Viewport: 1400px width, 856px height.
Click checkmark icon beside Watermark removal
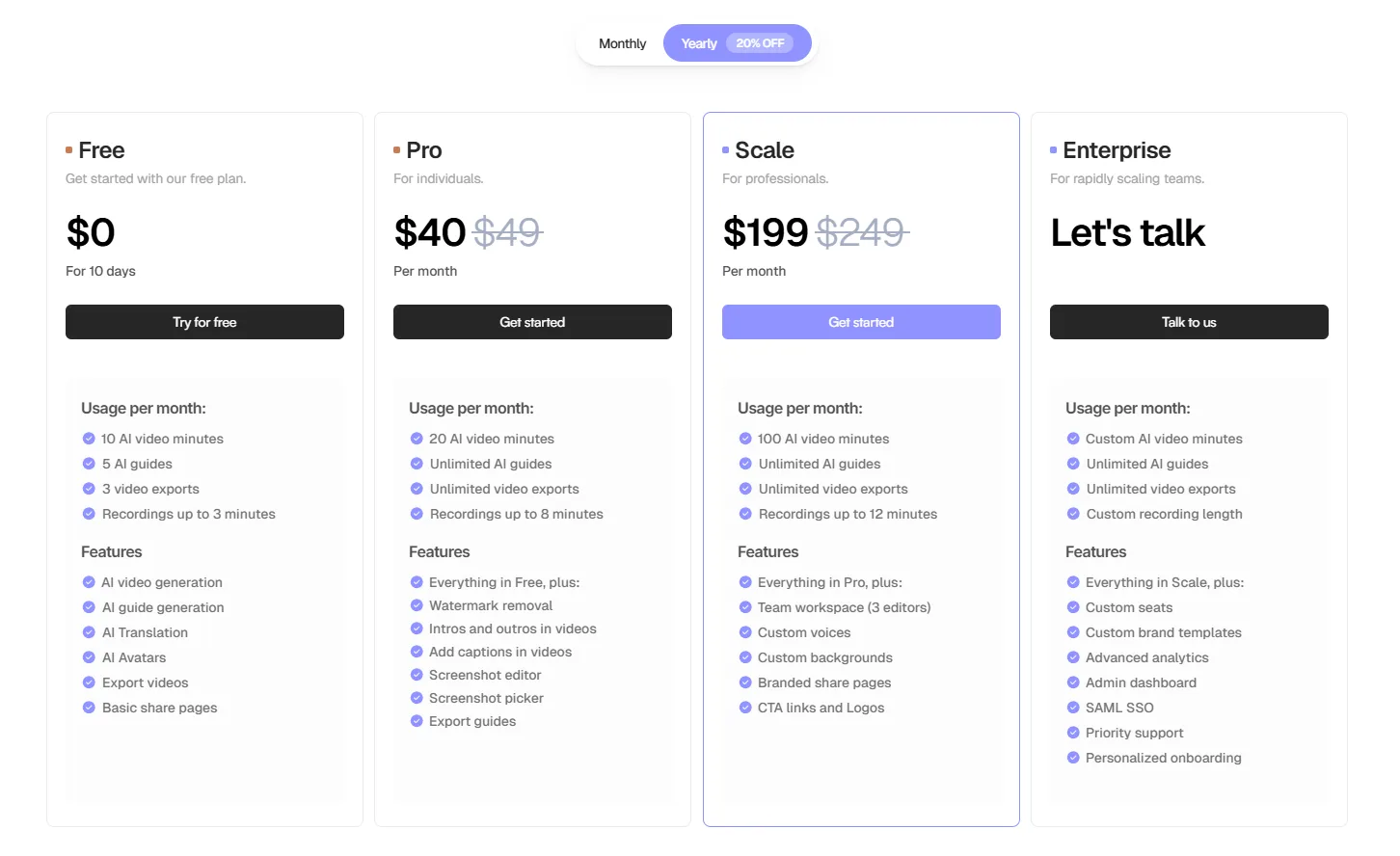click(417, 605)
